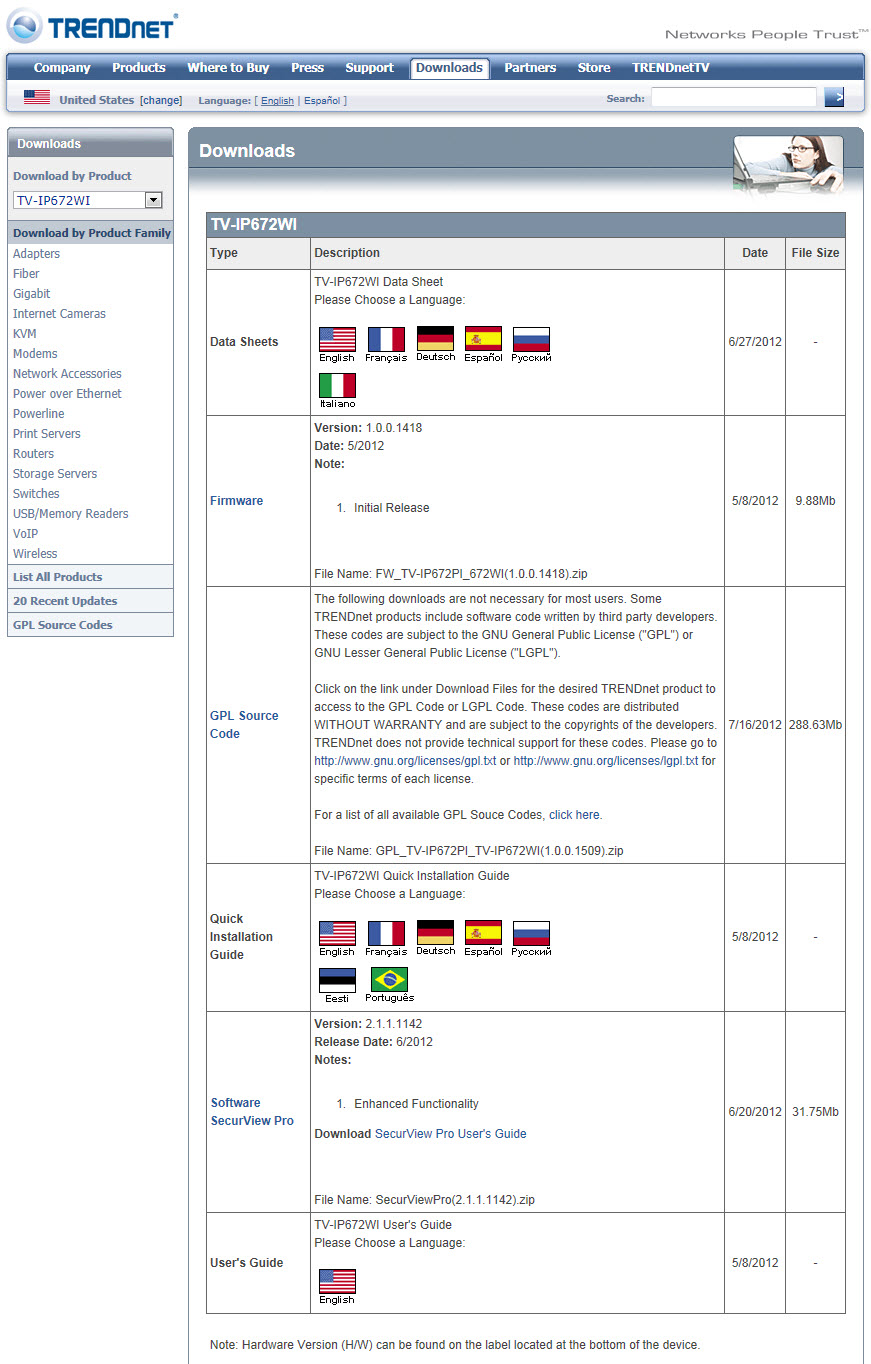Browse USB/Memory Readers product family
This screenshot has width=871, height=1364.
point(71,514)
